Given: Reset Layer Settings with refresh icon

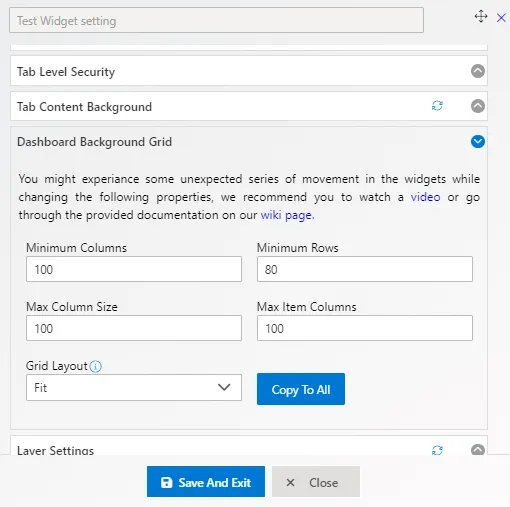Looking at the screenshot, I should click(437, 450).
